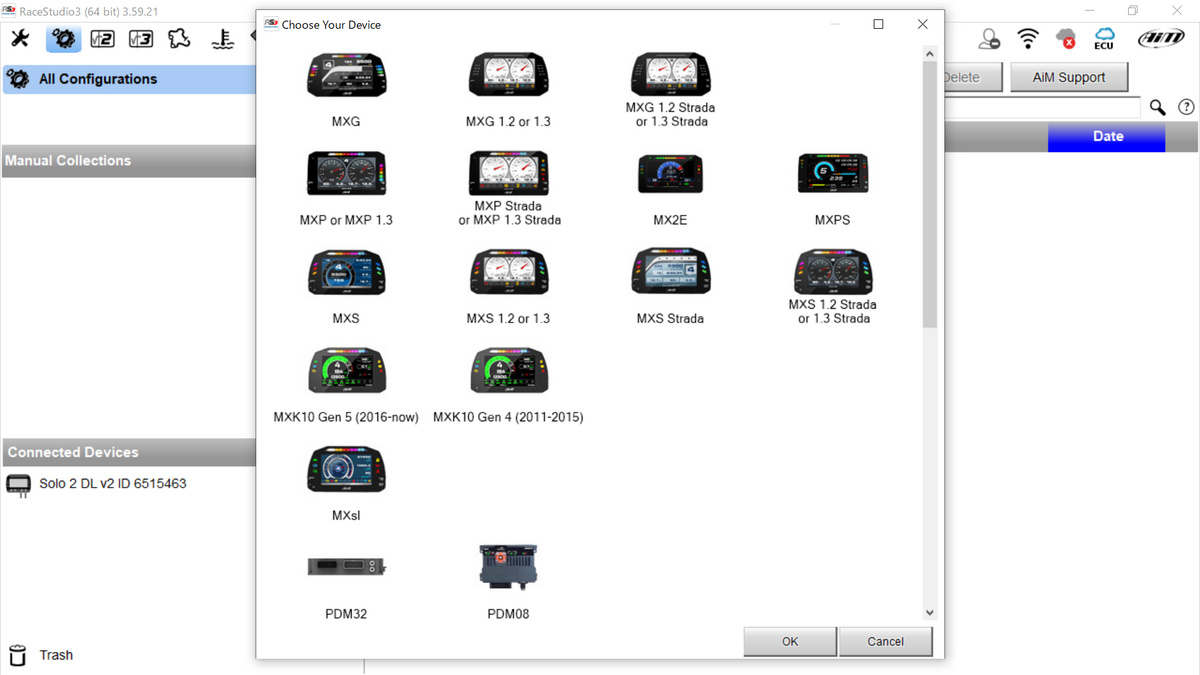Choose the MXS 1.2 or 1.3 device
Viewport: 1200px width, 675px height.
[508, 272]
